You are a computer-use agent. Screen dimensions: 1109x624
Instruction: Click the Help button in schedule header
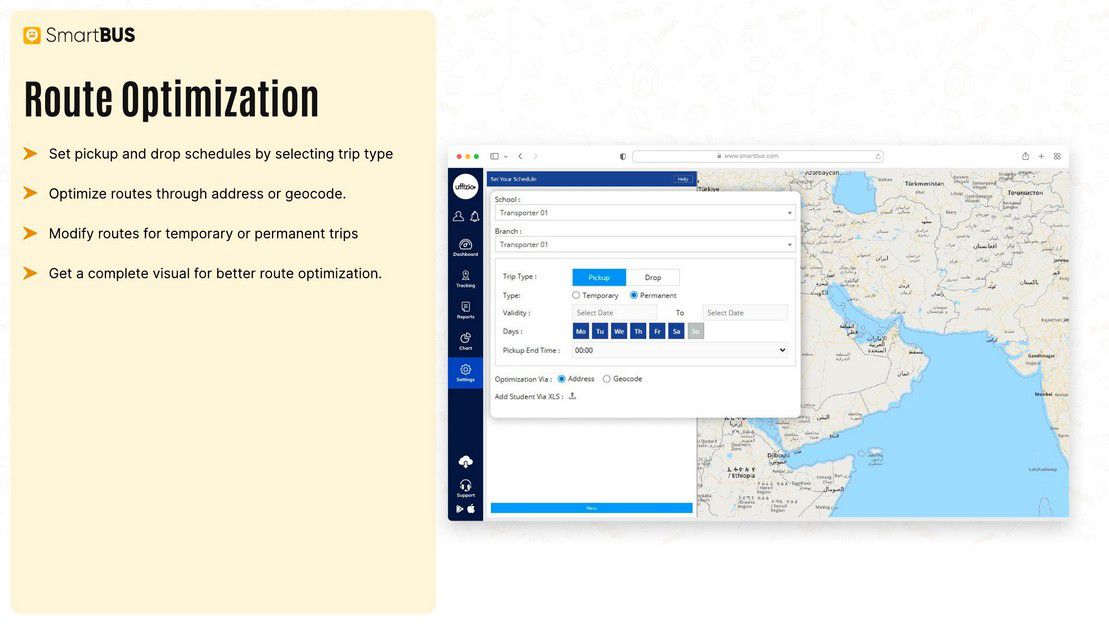683,179
